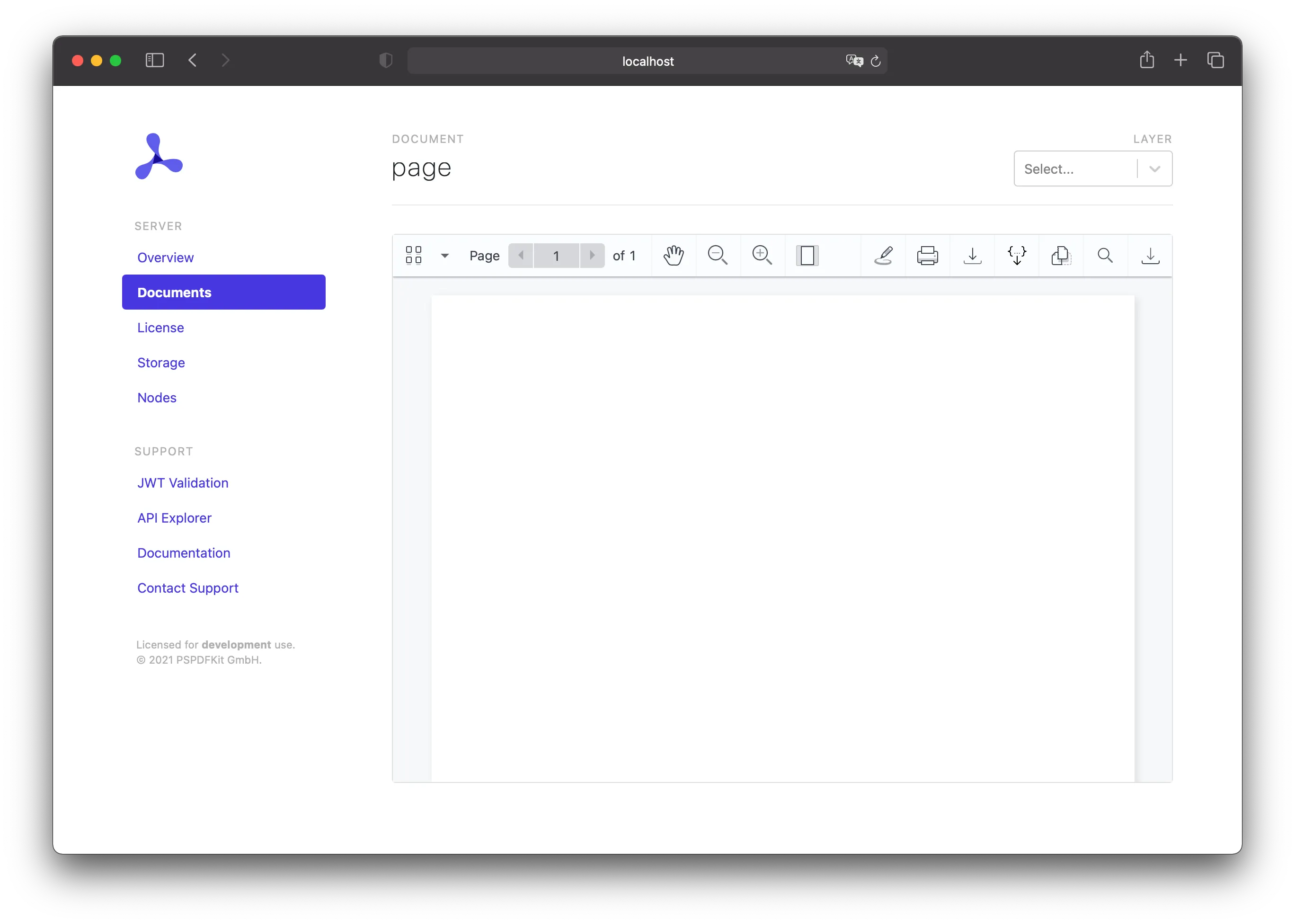Screen dimensions: 1295x924
Task: Zoom out of the document page
Action: (718, 256)
